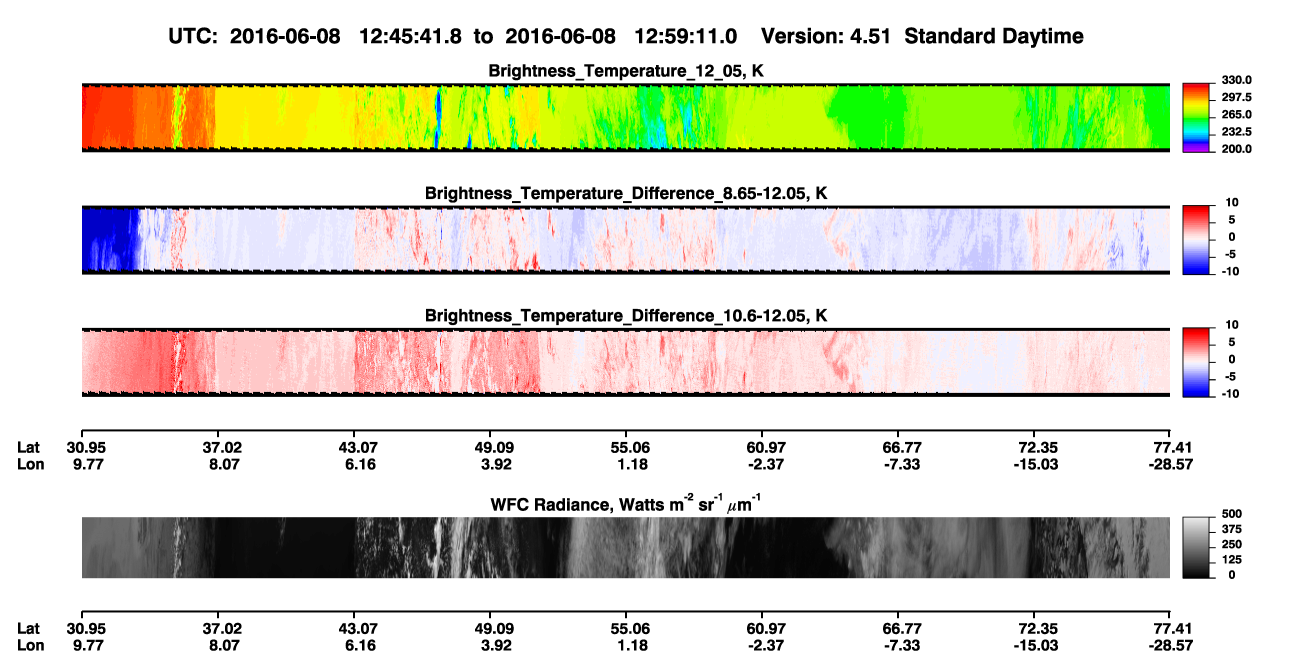Select the Brightness_Temperature_Difference_10.6-12.05, K title

coord(626,316)
